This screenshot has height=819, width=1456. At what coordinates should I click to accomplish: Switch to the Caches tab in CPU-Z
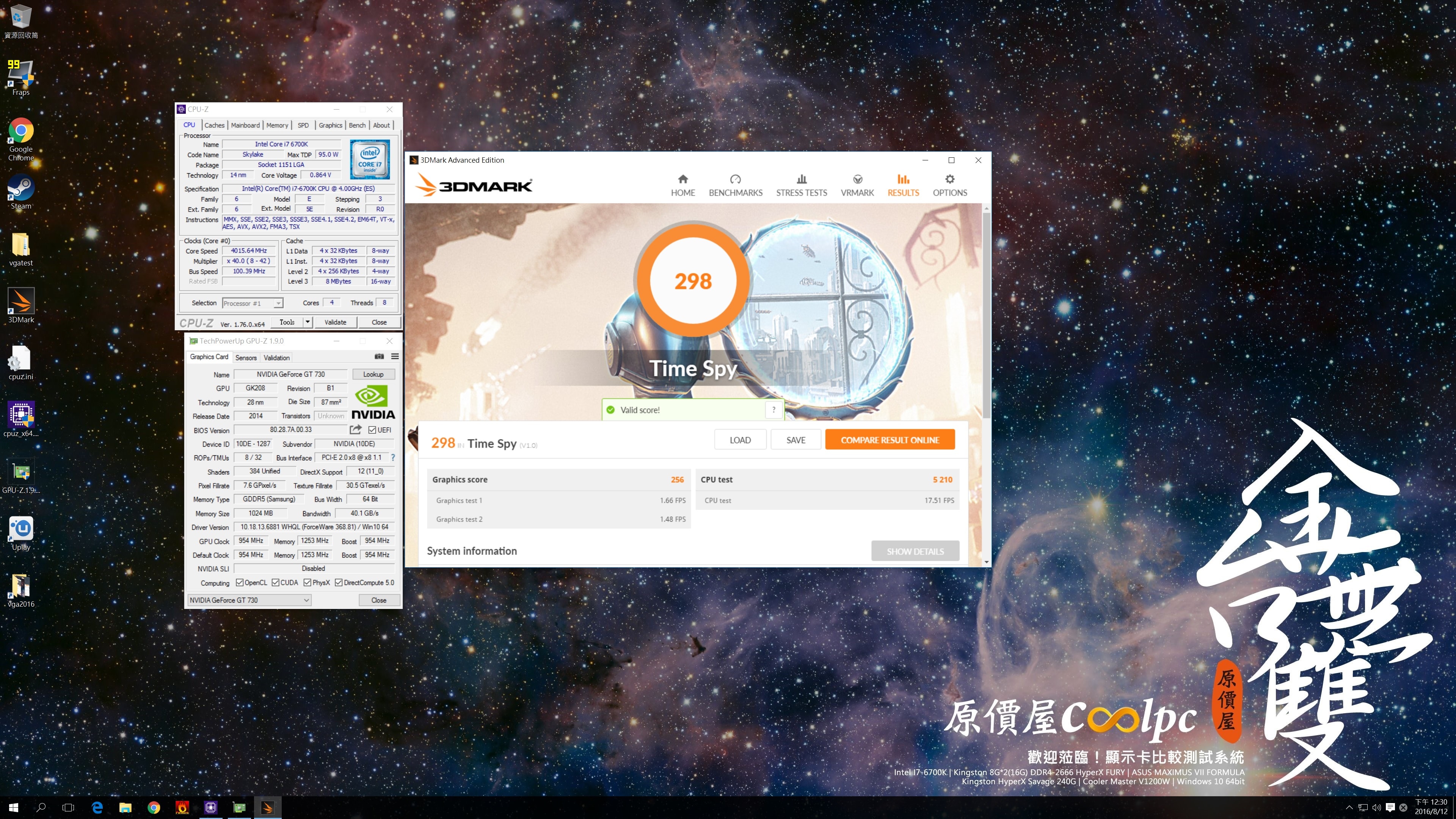coord(214,126)
